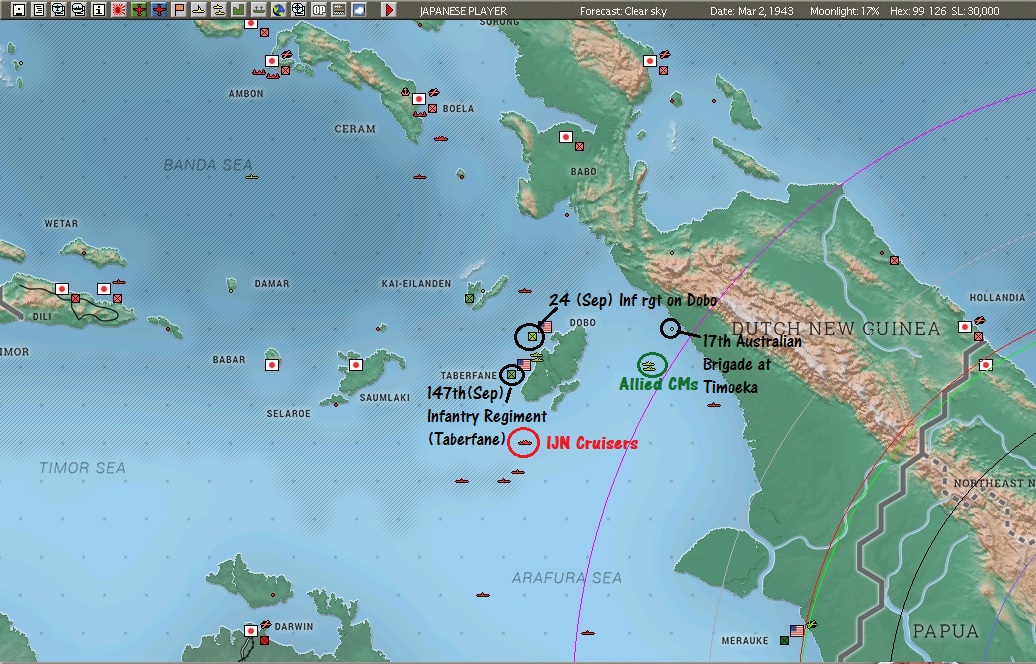Screen dimensions: 1036x664
Task: Click the striped list toolbar icon
Action: (x=339, y=10)
